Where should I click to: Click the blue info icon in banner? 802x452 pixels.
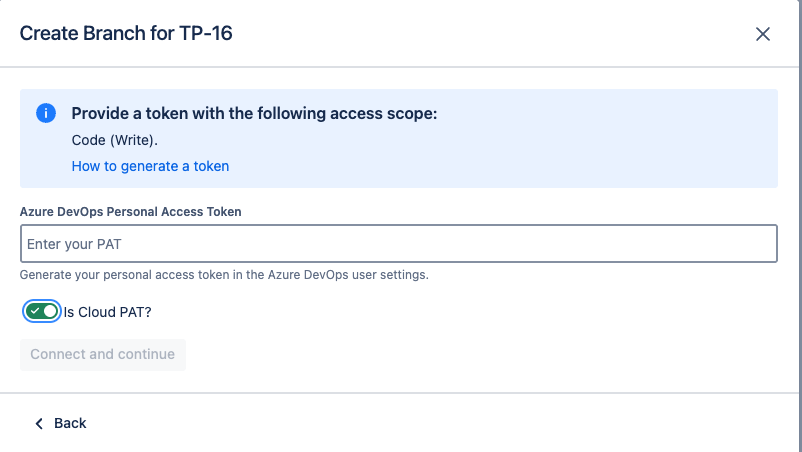coord(46,114)
